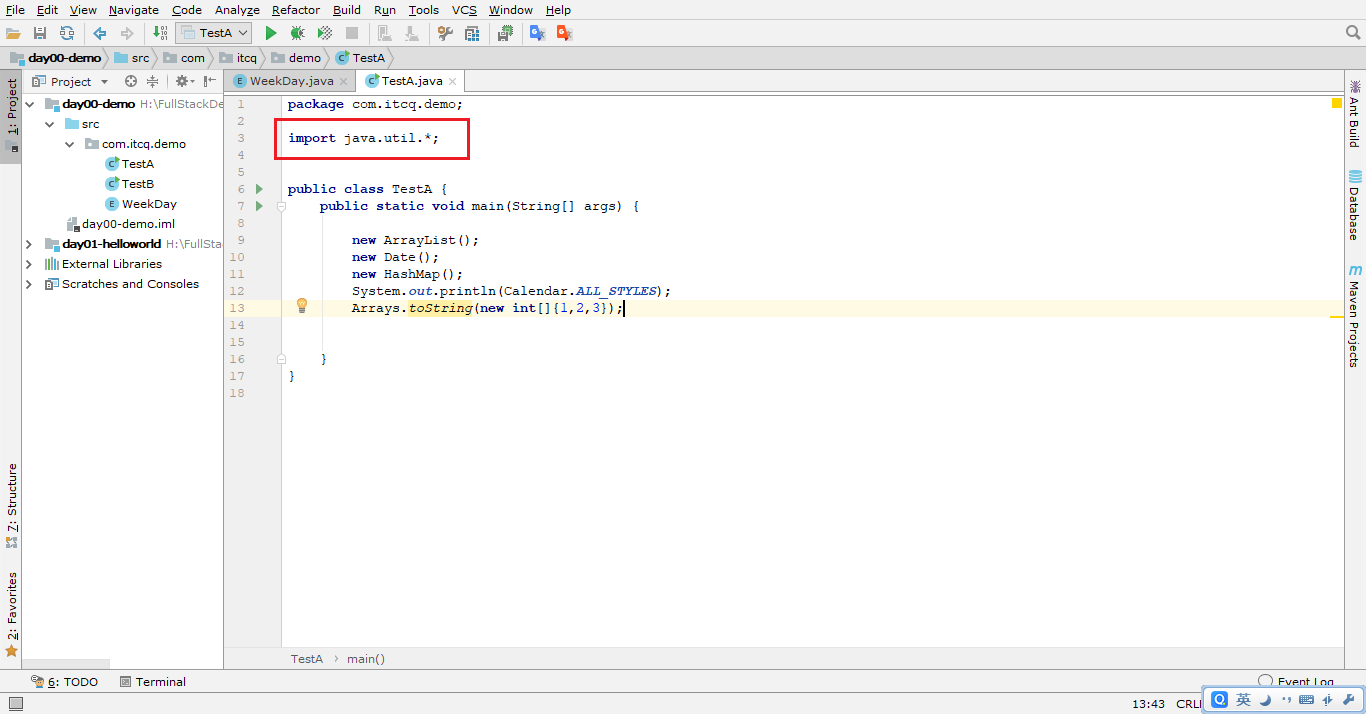
Task: Open the TestA run configuration dropdown
Action: pos(213,33)
